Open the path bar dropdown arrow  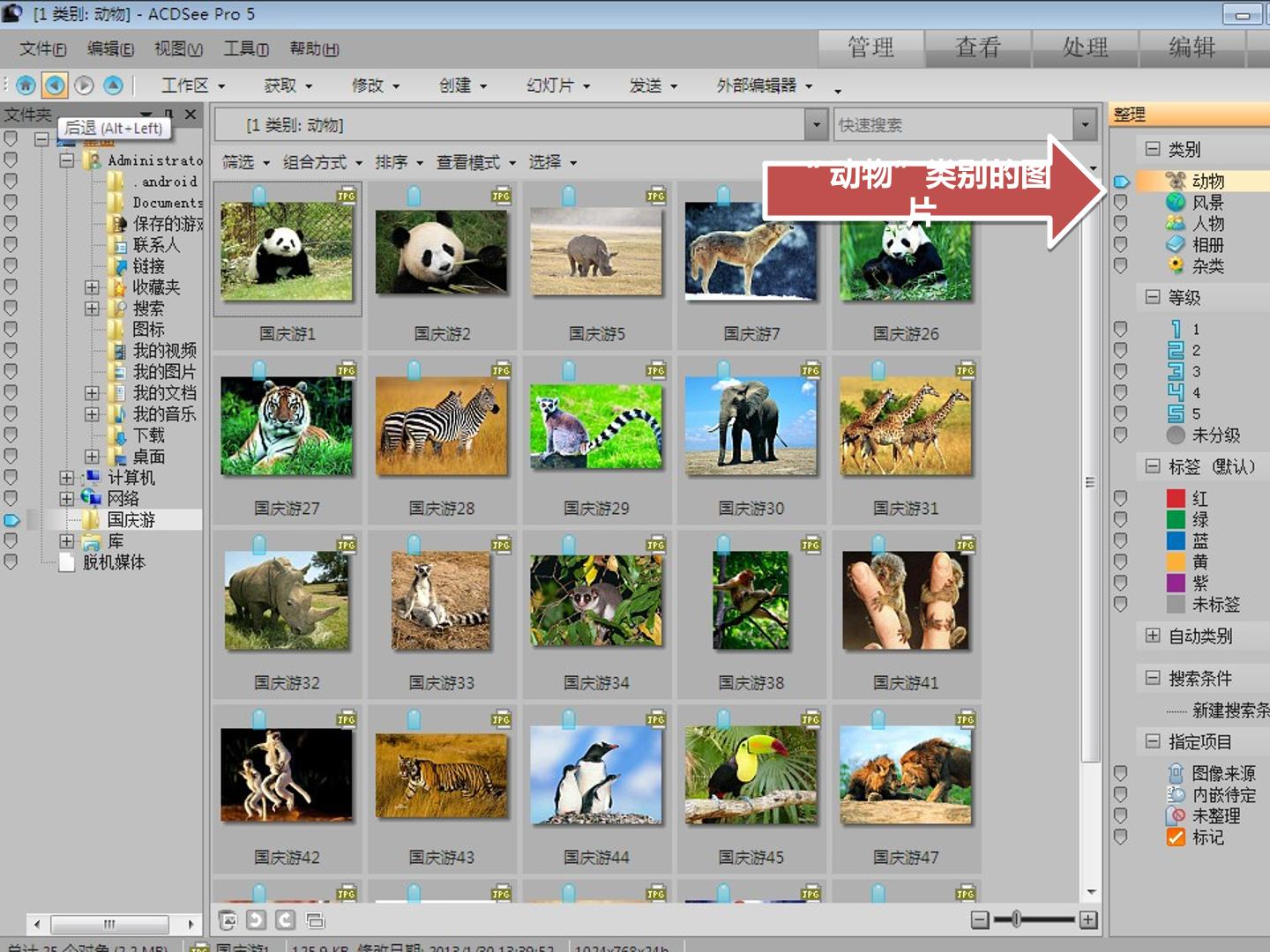click(817, 125)
